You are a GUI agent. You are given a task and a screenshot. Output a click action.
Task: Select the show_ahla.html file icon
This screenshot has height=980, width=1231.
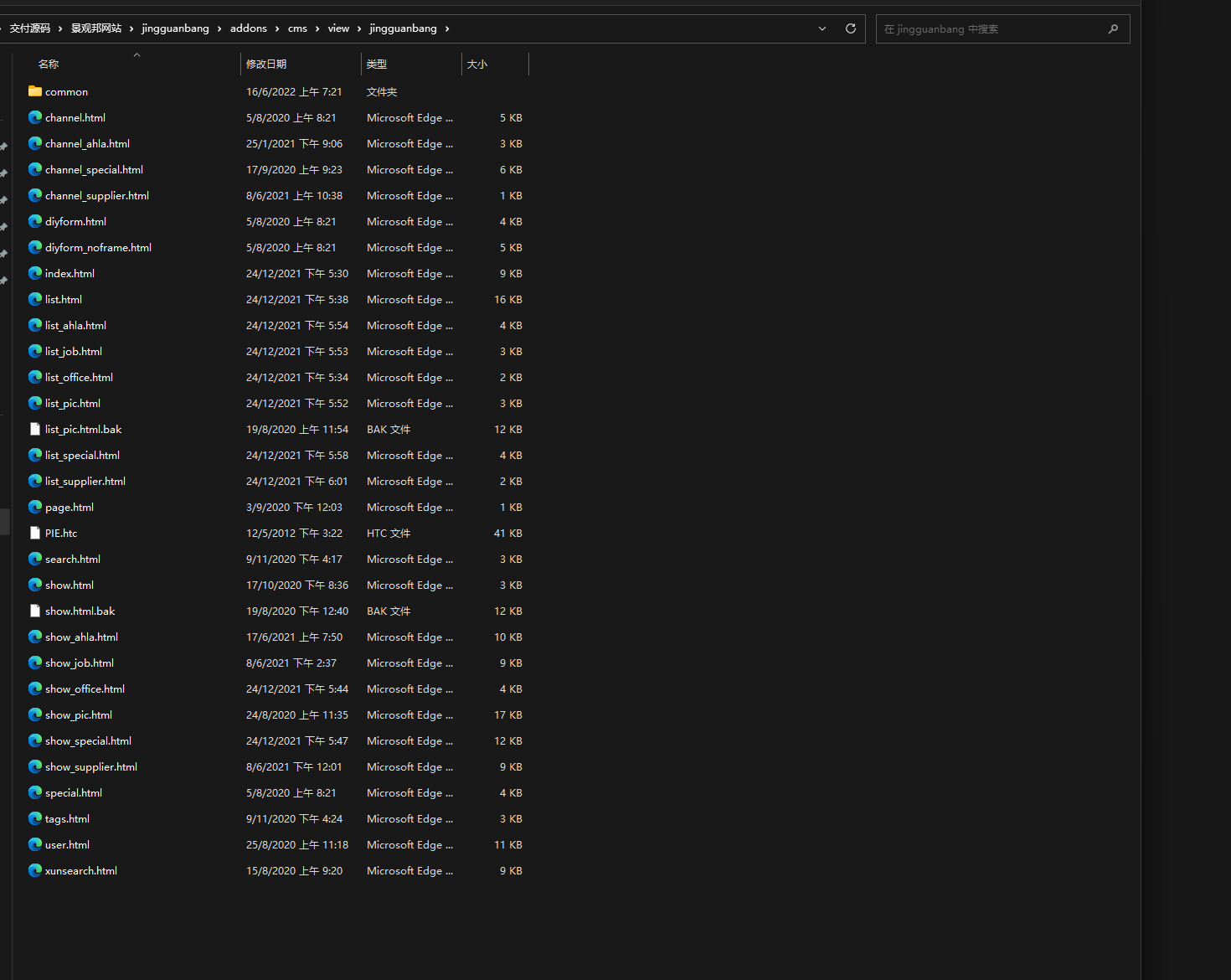35,637
